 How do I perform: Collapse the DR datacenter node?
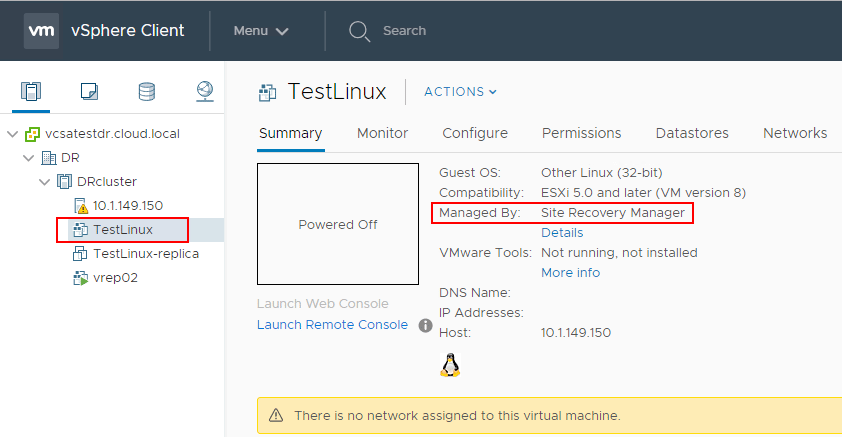point(29,158)
